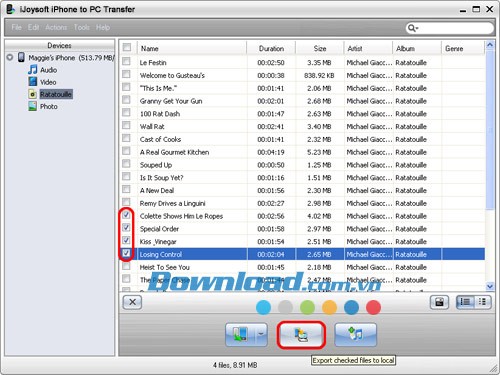Open the File menu

(16, 27)
